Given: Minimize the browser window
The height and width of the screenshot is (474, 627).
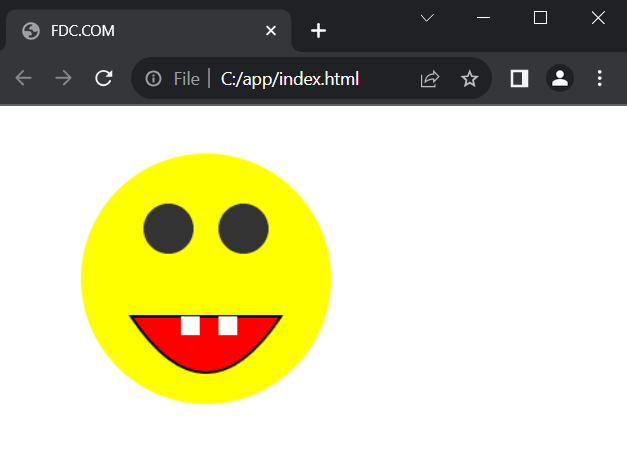Looking at the screenshot, I should [483, 18].
